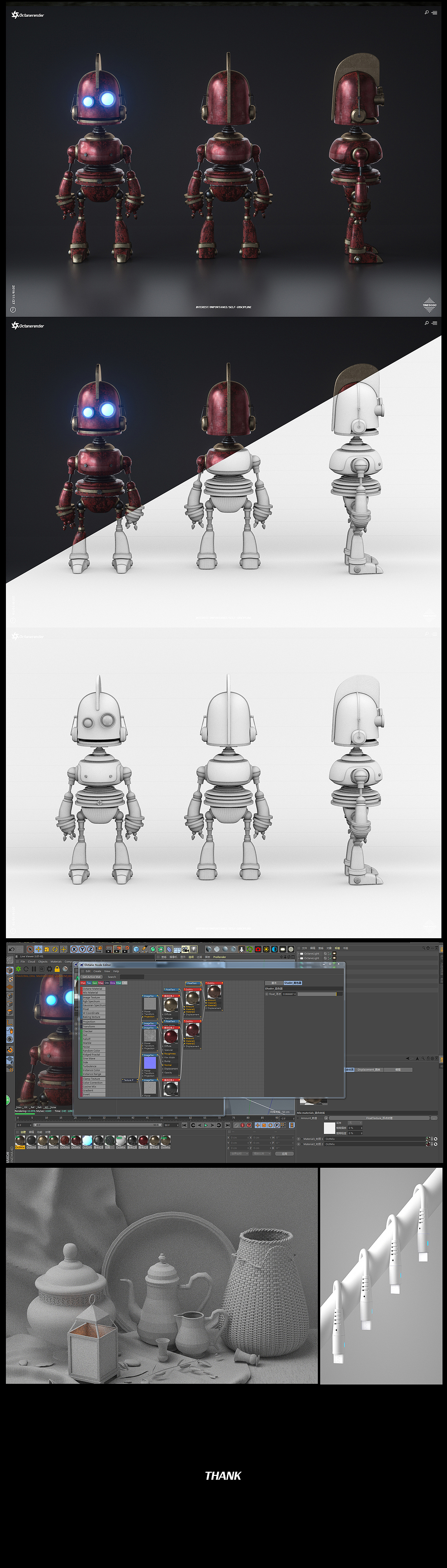This screenshot has width=447, height=1568.
Task: Toggle the C4D node filter
Action: pyautogui.click(x=125, y=983)
